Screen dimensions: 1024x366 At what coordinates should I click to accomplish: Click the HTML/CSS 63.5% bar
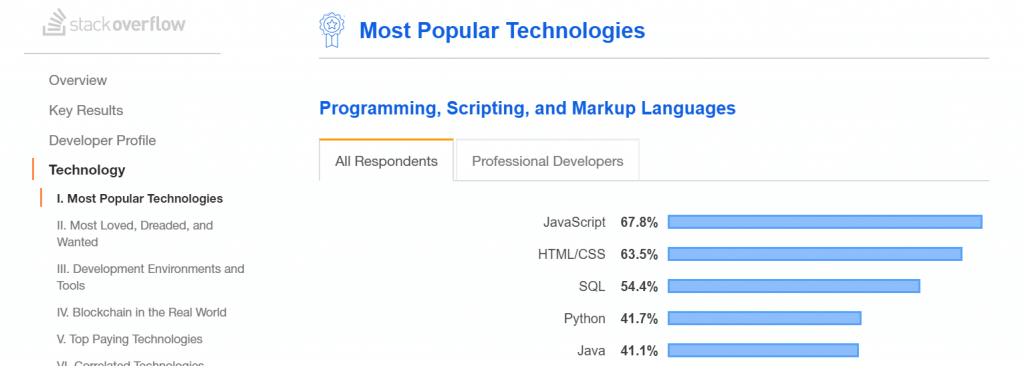click(814, 254)
